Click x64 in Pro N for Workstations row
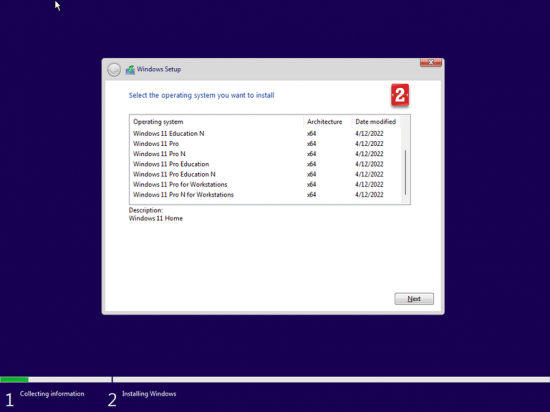This screenshot has width=550, height=412. [311, 195]
